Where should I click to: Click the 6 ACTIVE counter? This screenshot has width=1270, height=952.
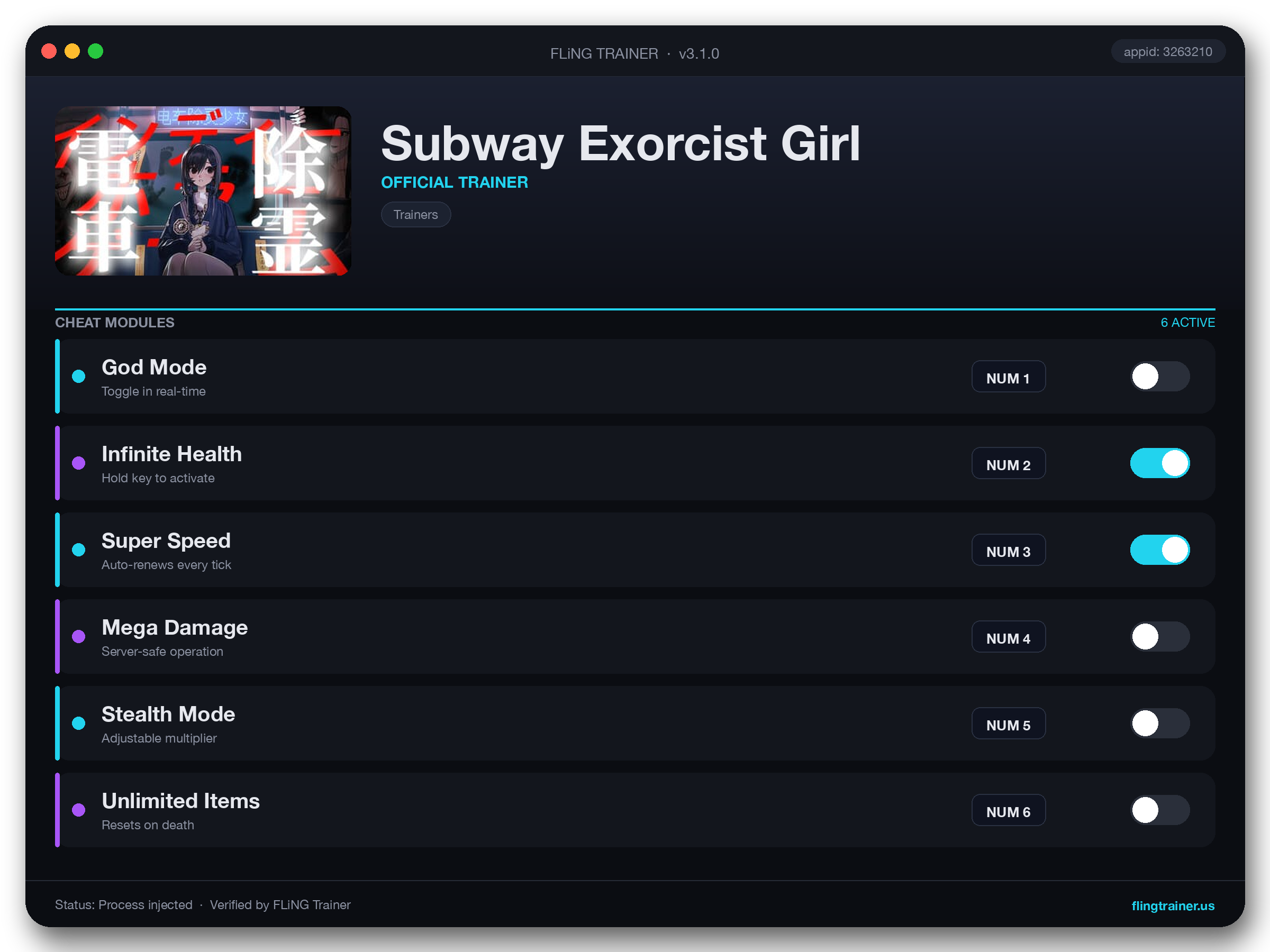pos(1187,323)
